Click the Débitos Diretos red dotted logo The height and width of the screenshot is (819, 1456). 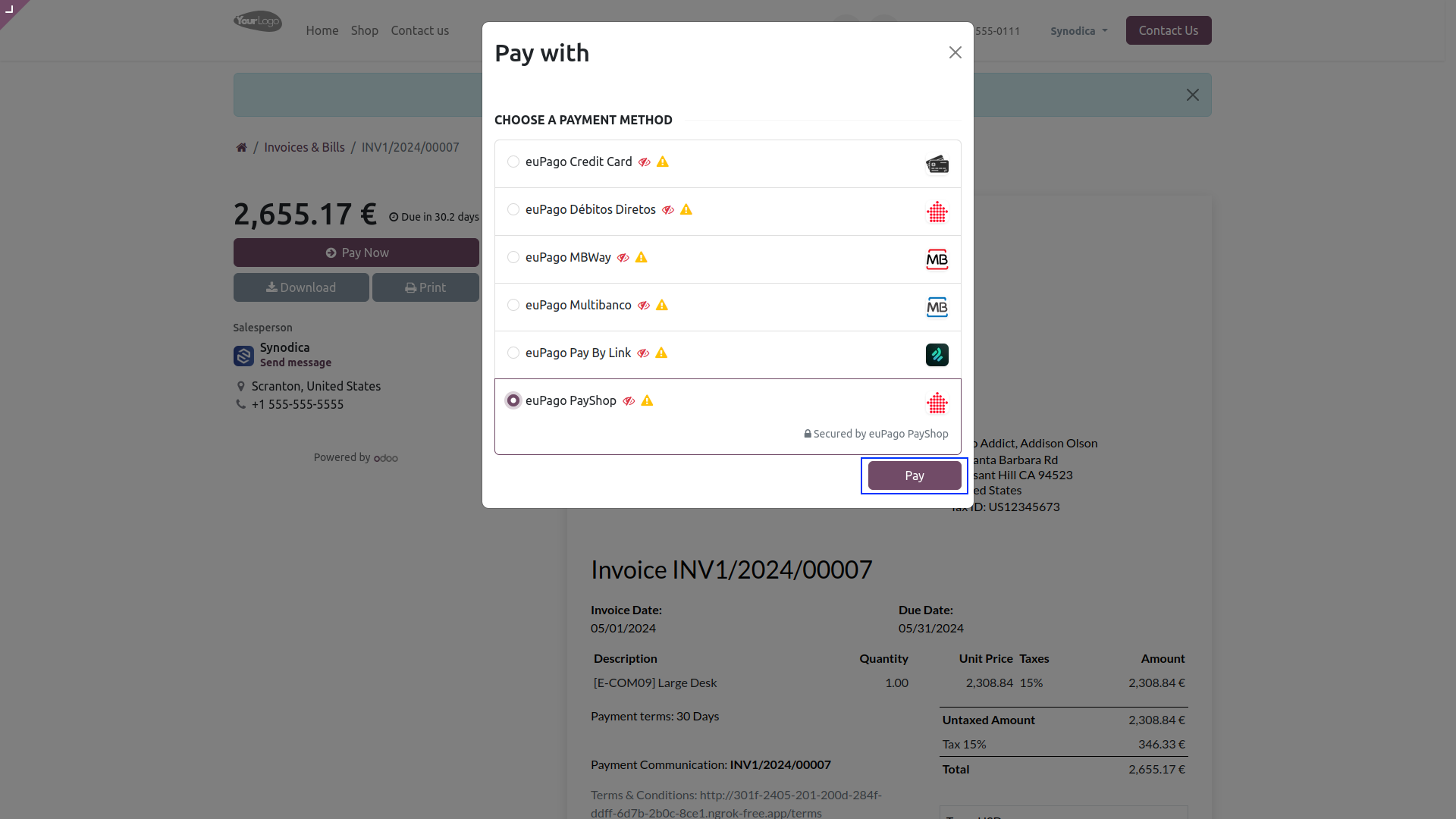[937, 212]
